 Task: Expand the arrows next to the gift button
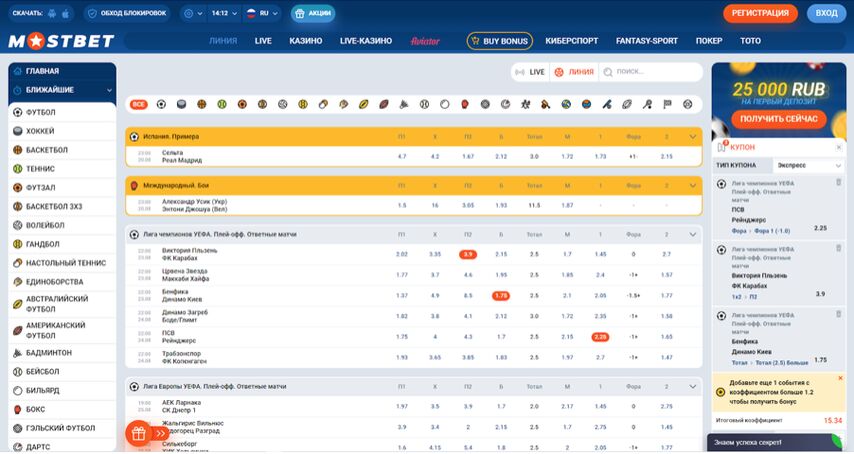pos(160,433)
